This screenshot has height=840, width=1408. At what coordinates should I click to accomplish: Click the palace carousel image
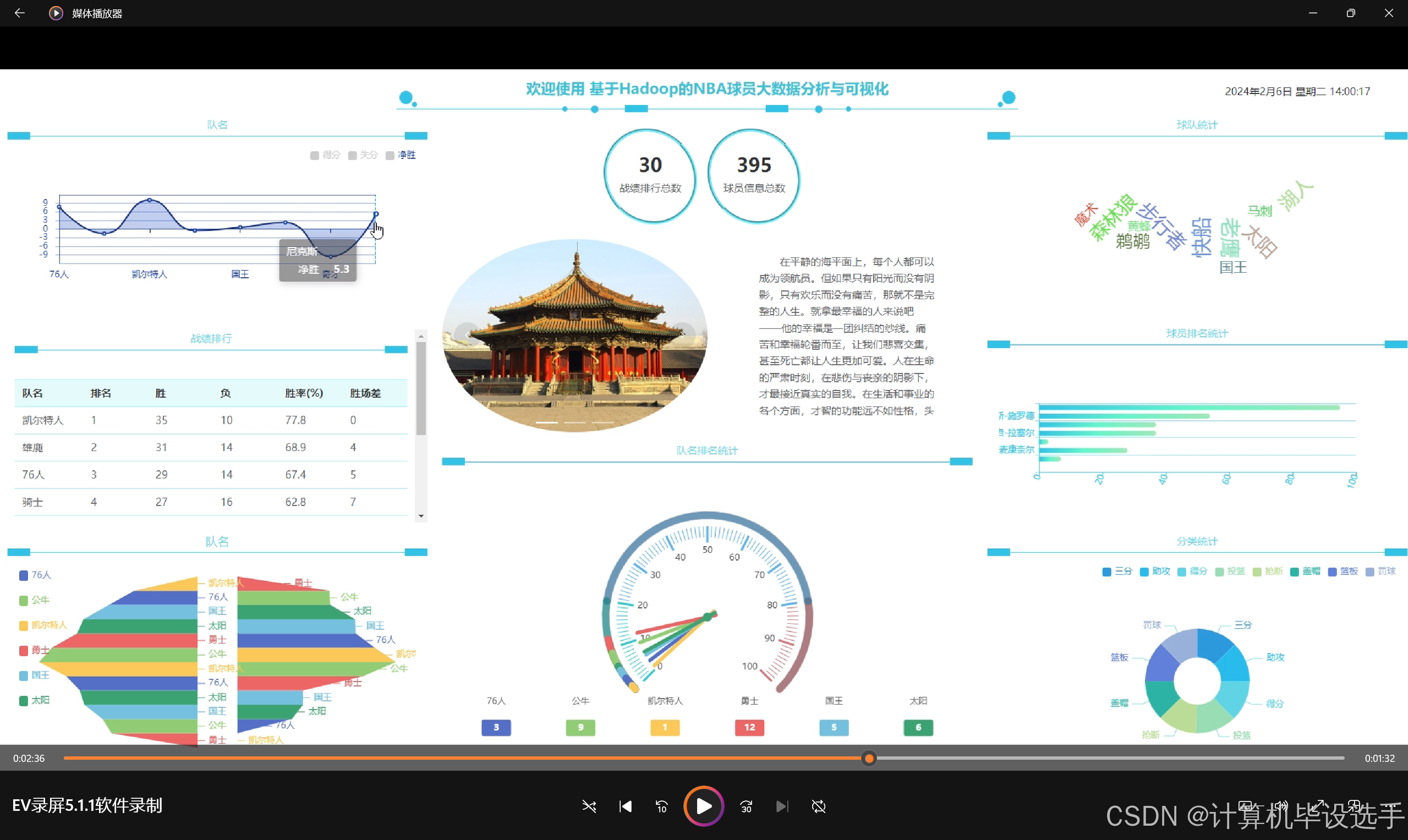pyautogui.click(x=574, y=336)
